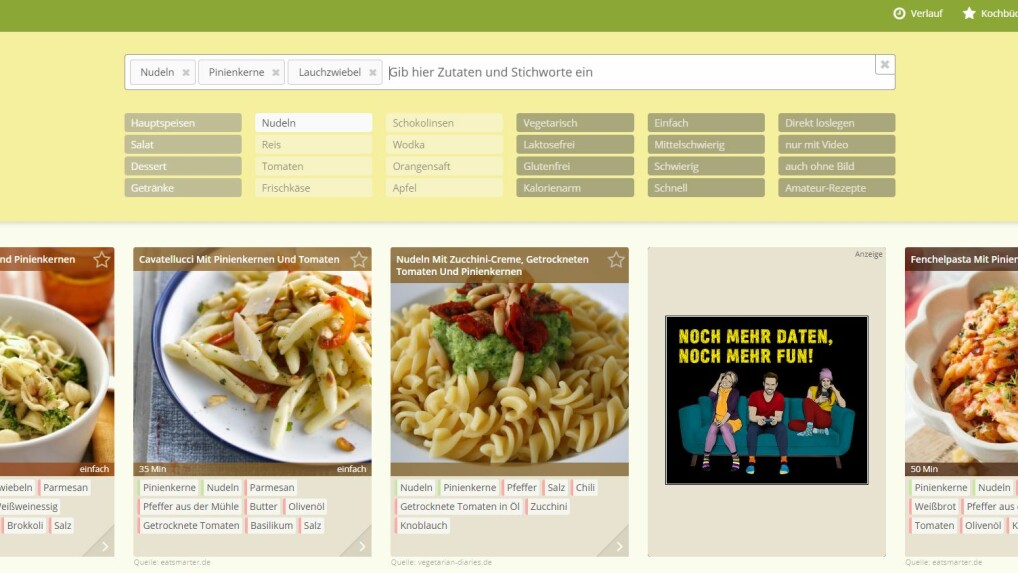Click Weißbrot ingredient tag
This screenshot has width=1018, height=573.
pos(934,506)
